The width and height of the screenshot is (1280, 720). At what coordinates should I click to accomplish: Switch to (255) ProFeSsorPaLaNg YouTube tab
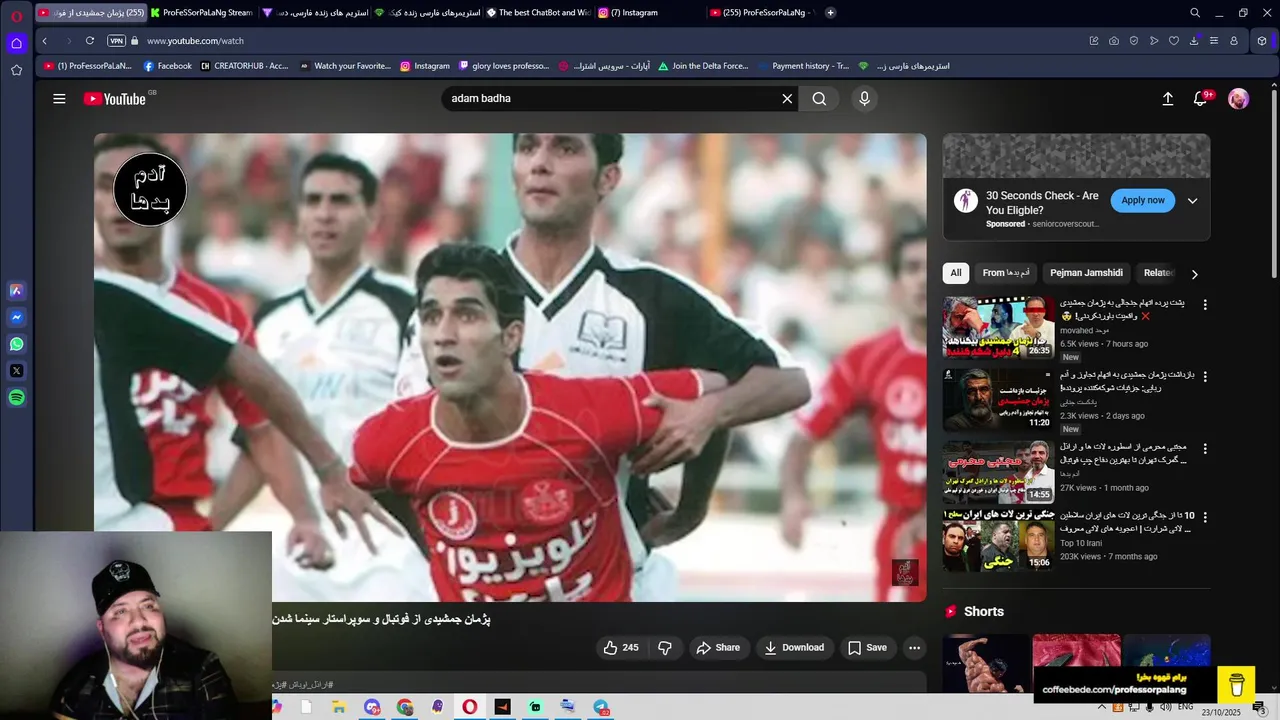[762, 13]
